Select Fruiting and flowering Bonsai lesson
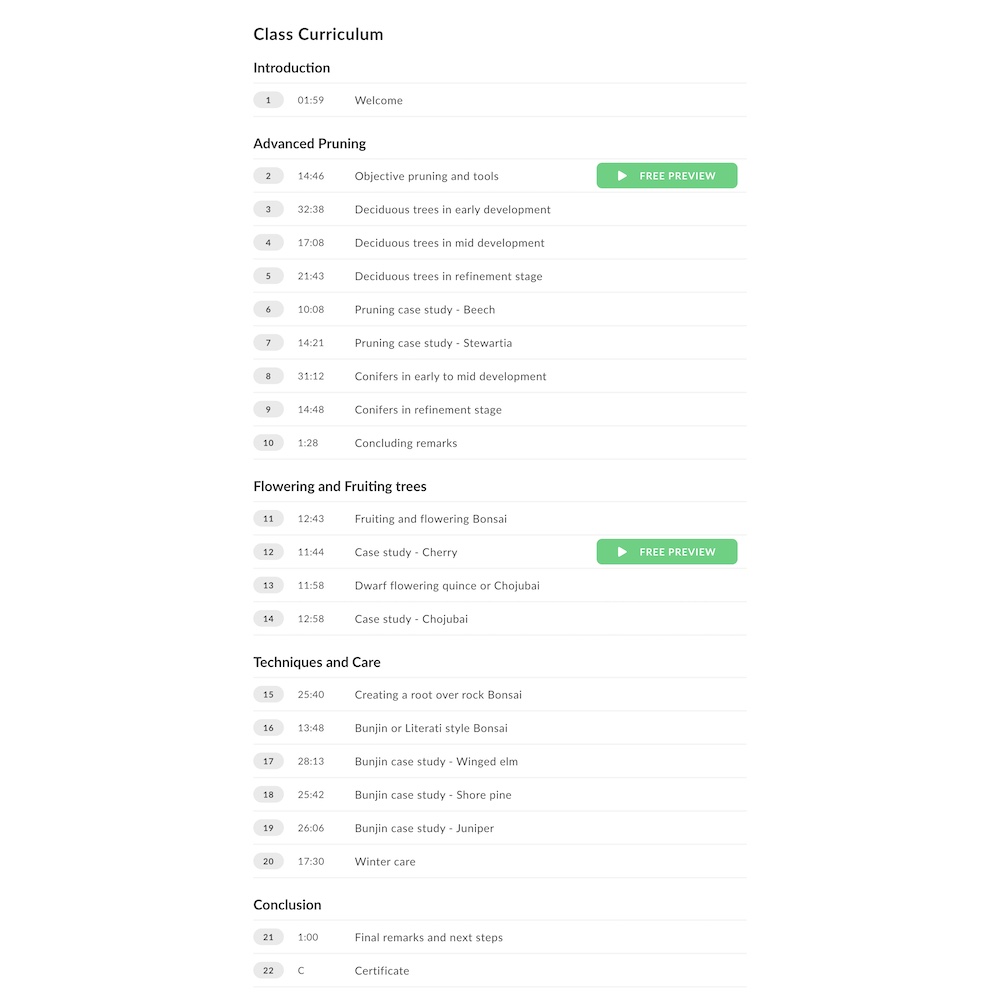The width and height of the screenshot is (1000, 1007). [x=430, y=519]
